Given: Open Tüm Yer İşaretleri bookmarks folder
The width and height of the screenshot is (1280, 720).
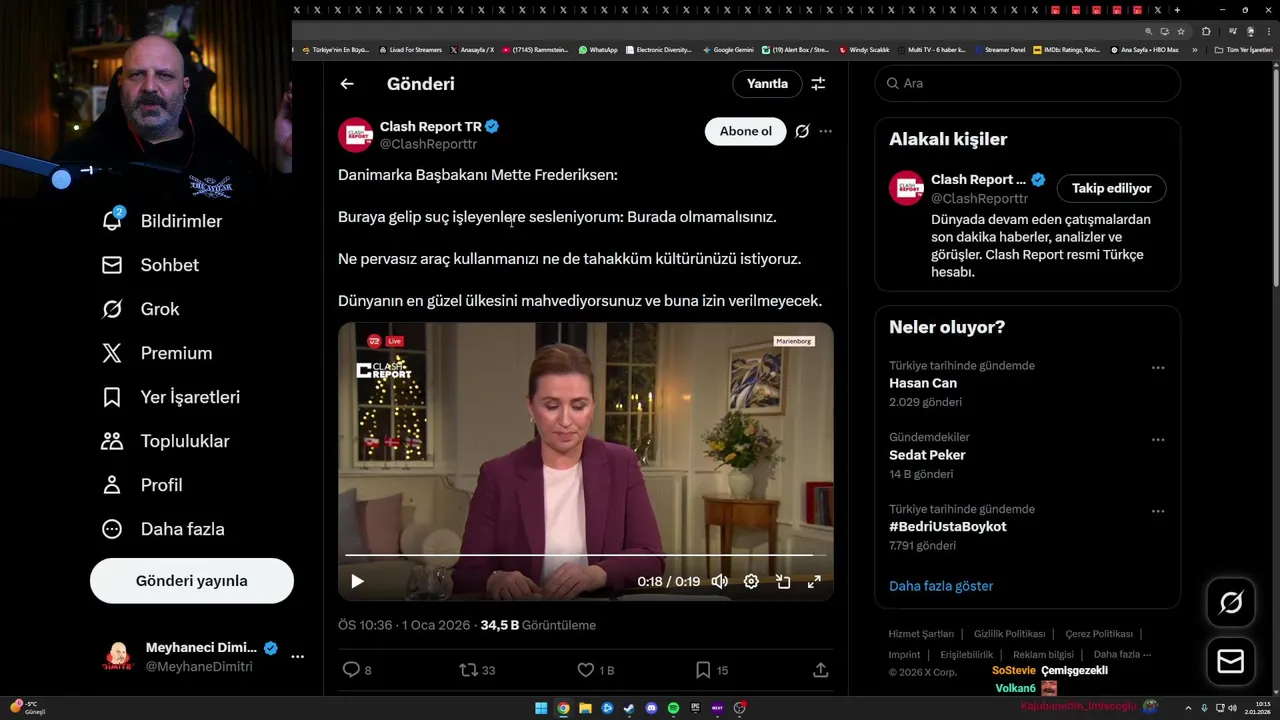Looking at the screenshot, I should tap(1243, 50).
